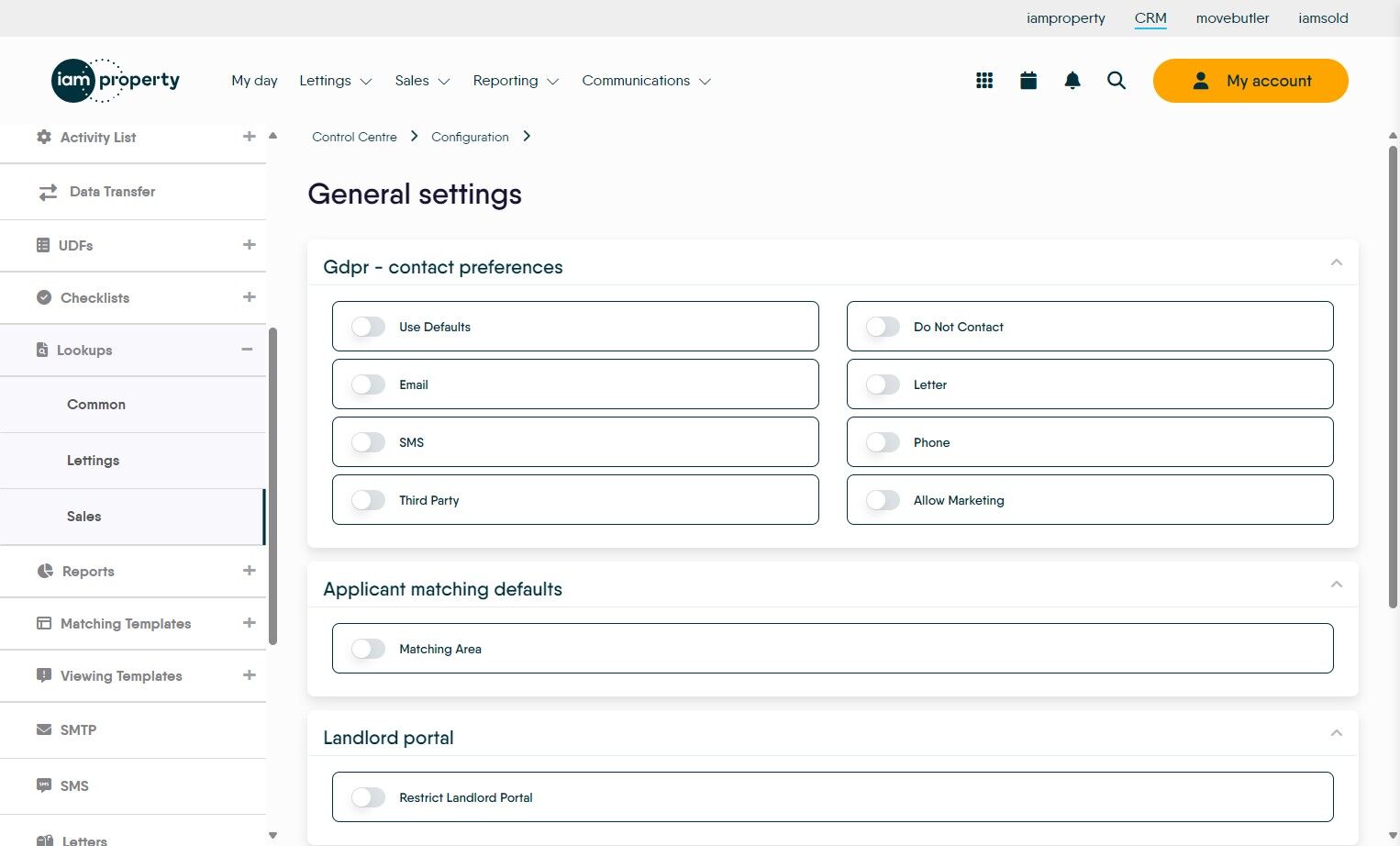1400x846 pixels.
Task: Open My day in the navigation
Action: [254, 81]
